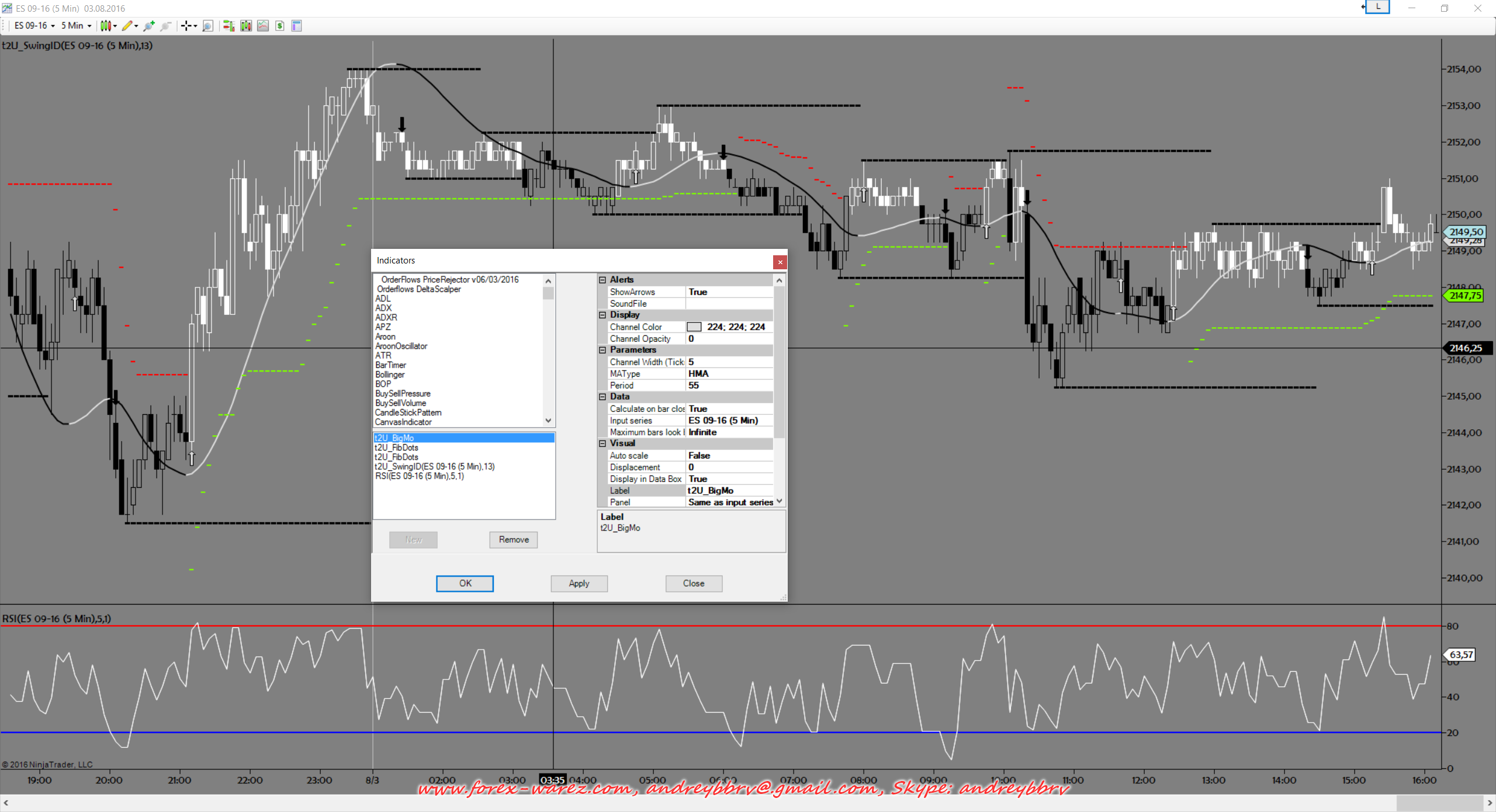This screenshot has width=1496, height=812.
Task: Select t2U_SwingID in applied indicators list
Action: click(x=434, y=466)
